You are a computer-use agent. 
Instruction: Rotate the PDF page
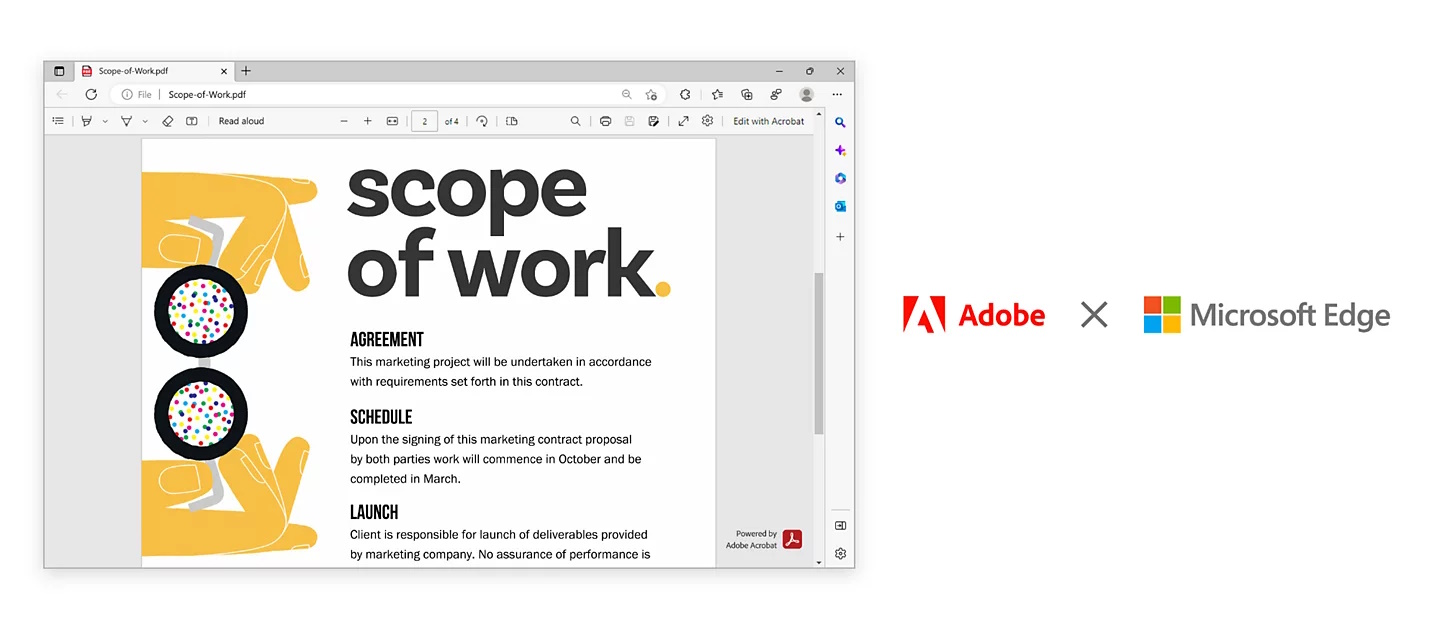coord(483,121)
